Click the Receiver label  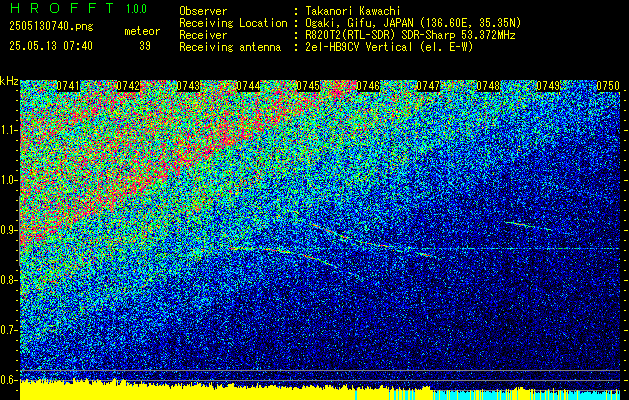click(x=203, y=35)
